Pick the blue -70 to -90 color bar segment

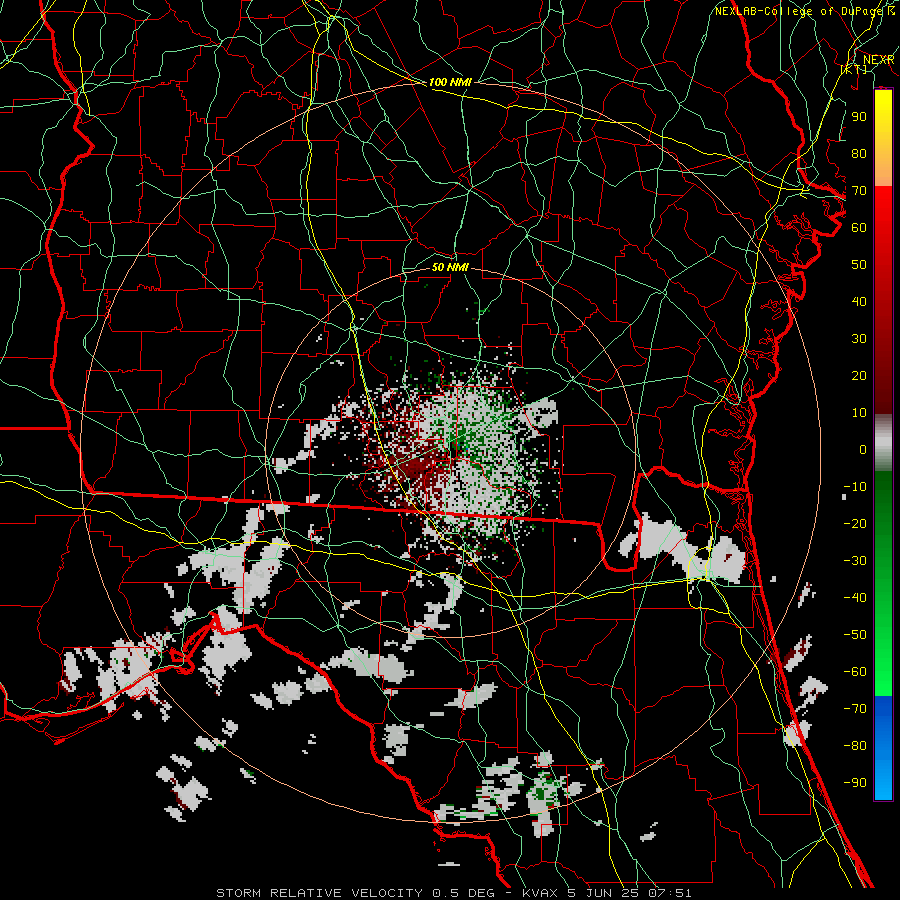click(883, 748)
